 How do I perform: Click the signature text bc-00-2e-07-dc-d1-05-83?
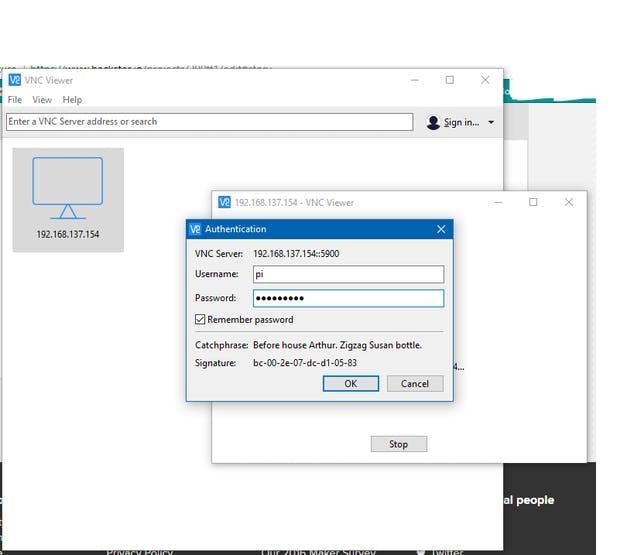(x=305, y=363)
